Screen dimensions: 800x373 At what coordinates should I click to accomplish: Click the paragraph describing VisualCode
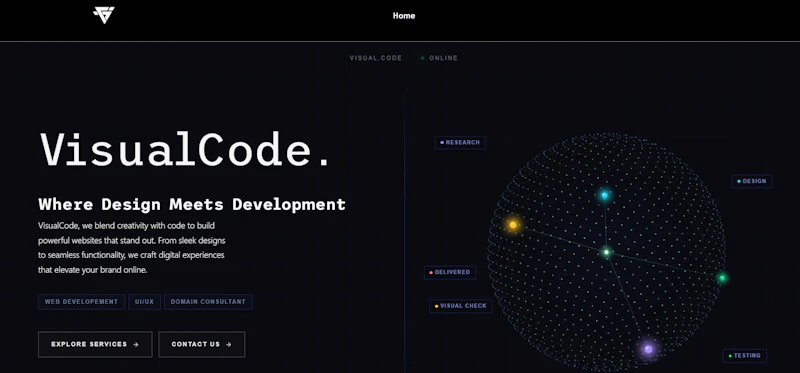point(132,247)
